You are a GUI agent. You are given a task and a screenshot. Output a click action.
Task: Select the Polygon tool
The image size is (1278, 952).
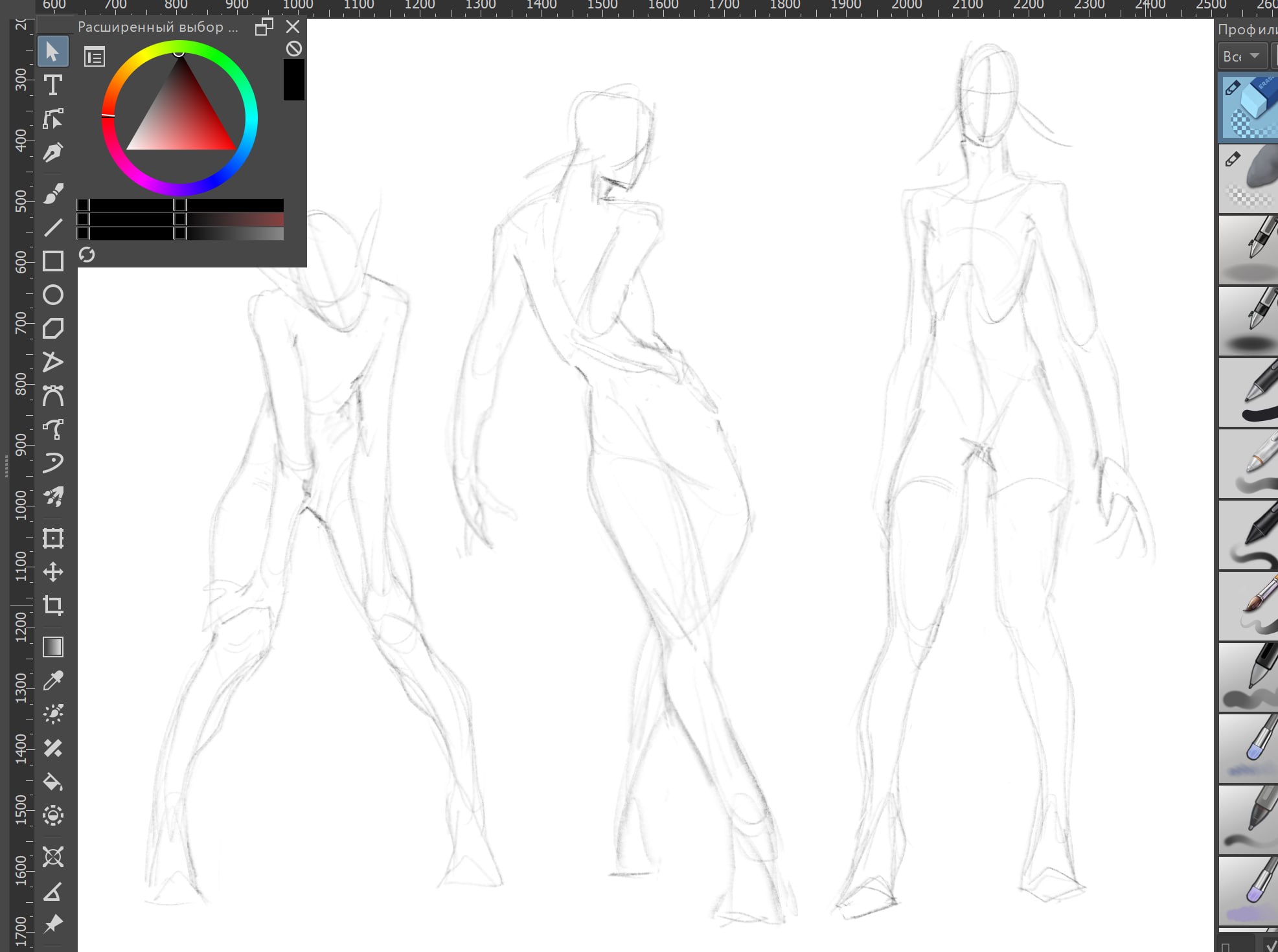pyautogui.click(x=53, y=328)
